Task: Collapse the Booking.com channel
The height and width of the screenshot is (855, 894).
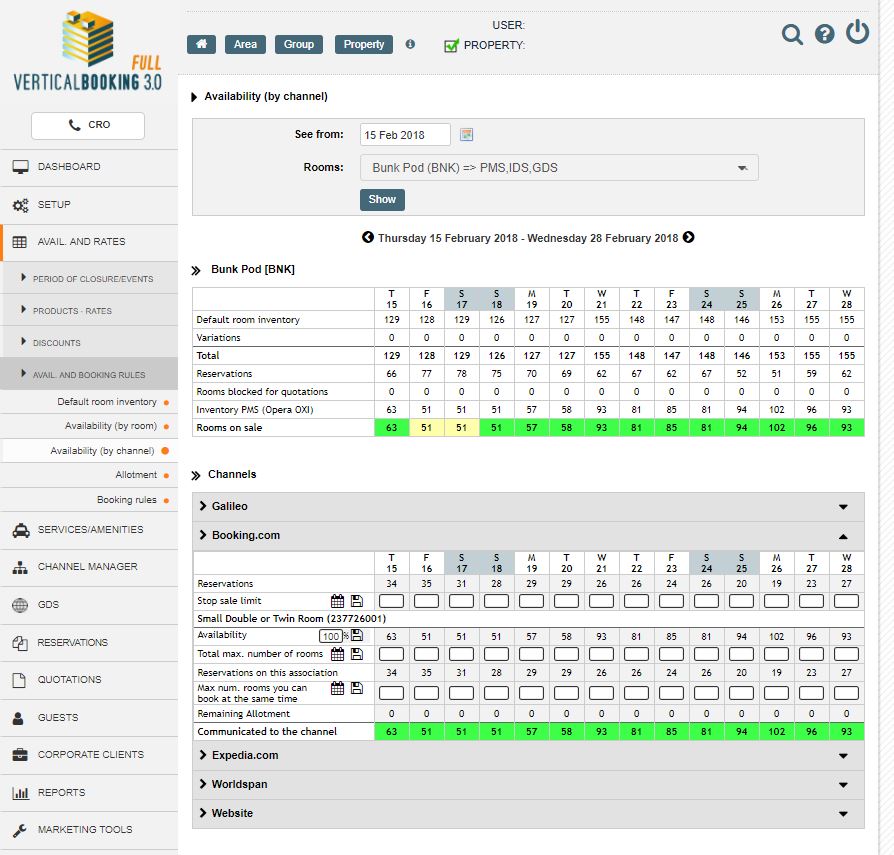Action: click(528, 536)
